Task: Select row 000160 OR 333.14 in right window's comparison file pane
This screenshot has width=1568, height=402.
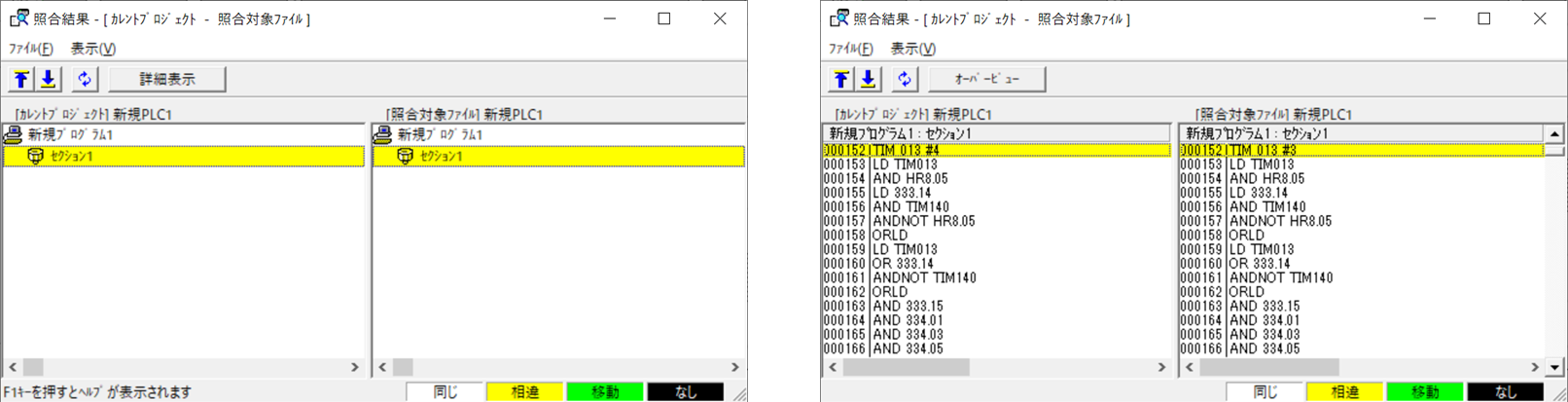Action: [x=1361, y=264]
